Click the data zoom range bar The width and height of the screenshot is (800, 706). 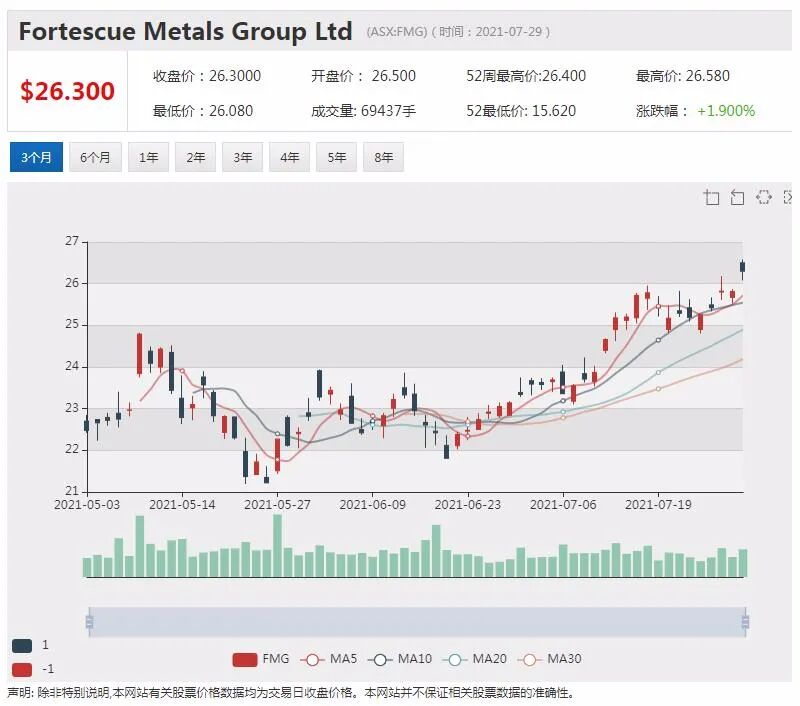pos(417,622)
